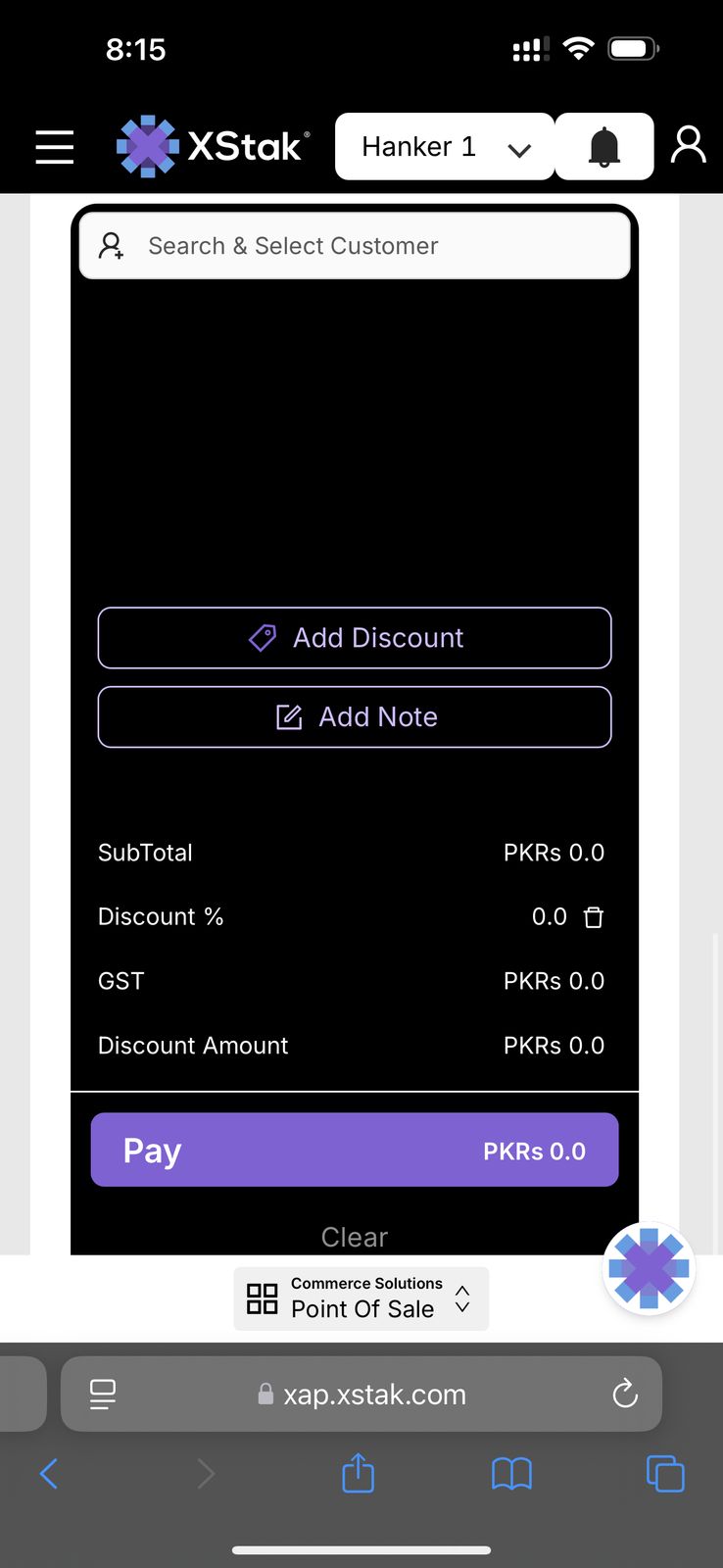
Task: Click the Clear link
Action: coord(355,1237)
